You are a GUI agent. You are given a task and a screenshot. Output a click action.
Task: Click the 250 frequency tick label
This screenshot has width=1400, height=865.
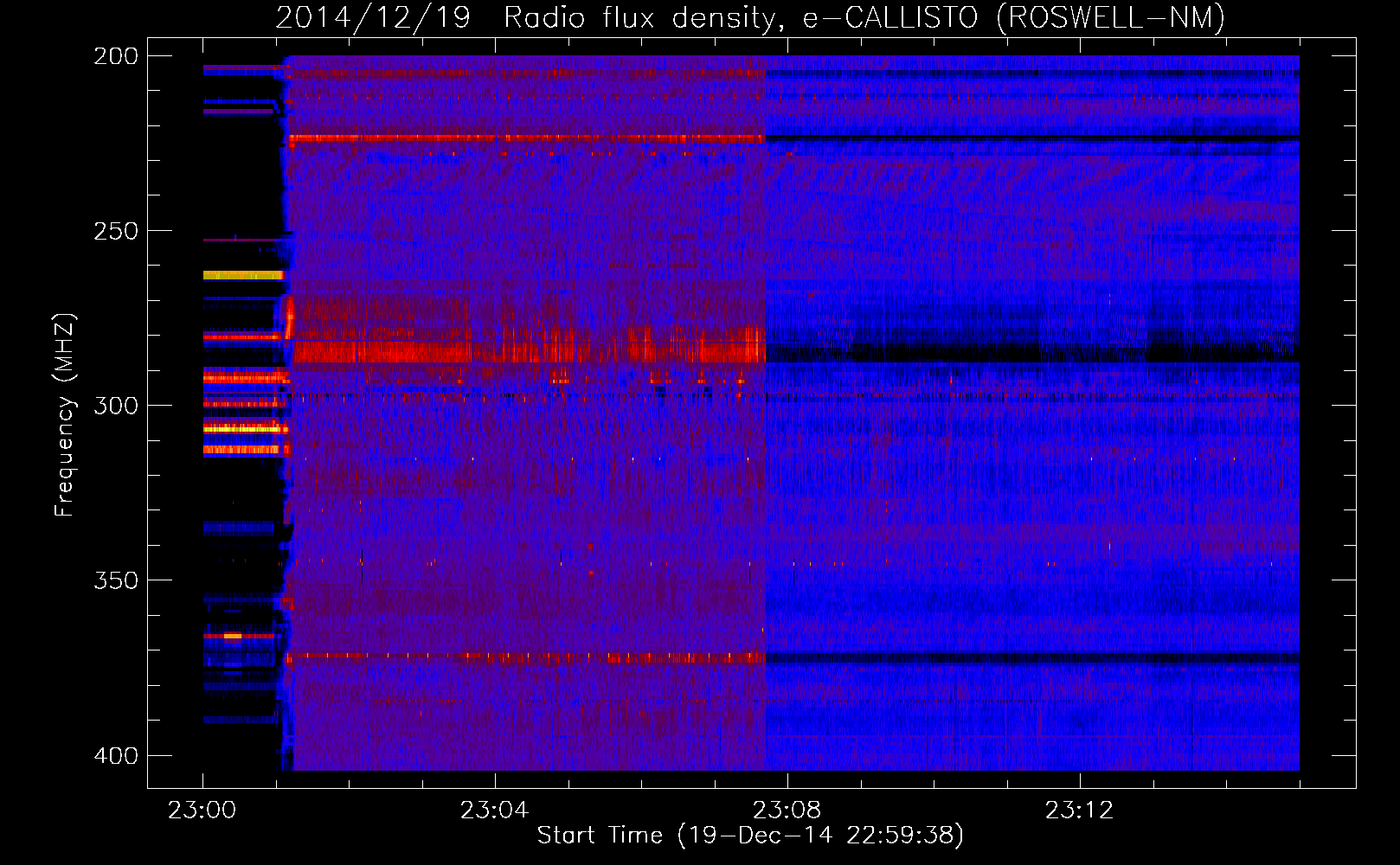[x=116, y=231]
